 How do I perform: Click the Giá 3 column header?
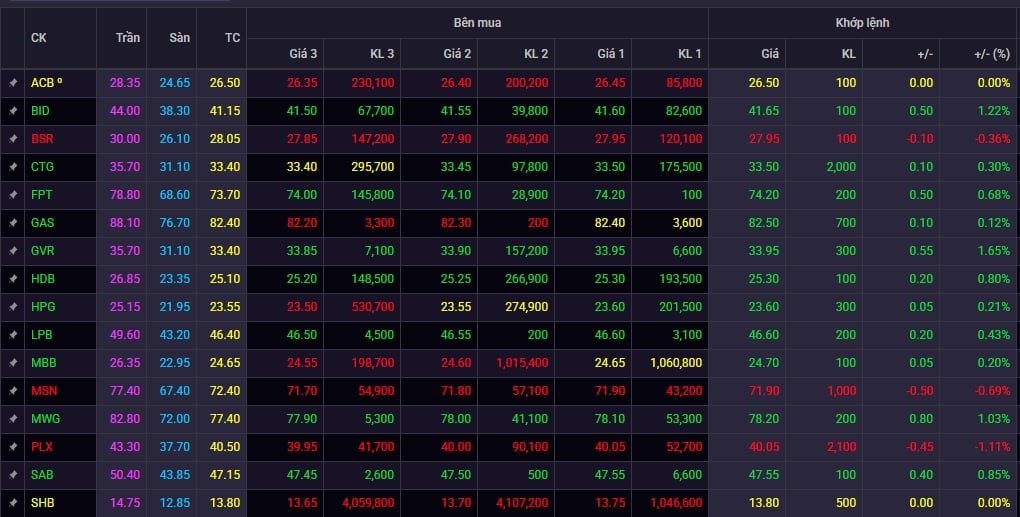[x=303, y=53]
